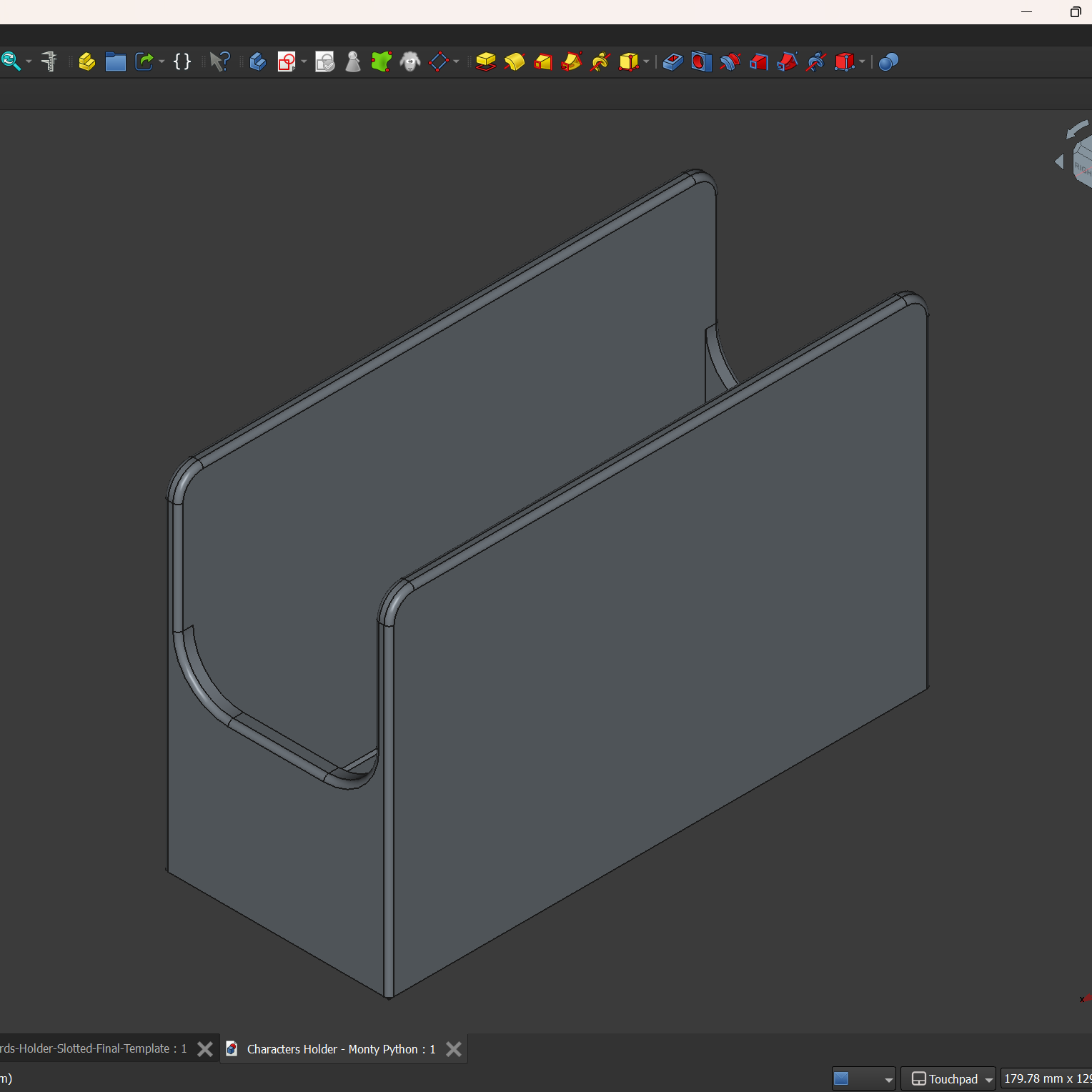
Task: Select the Hole tool icon
Action: click(x=701, y=62)
